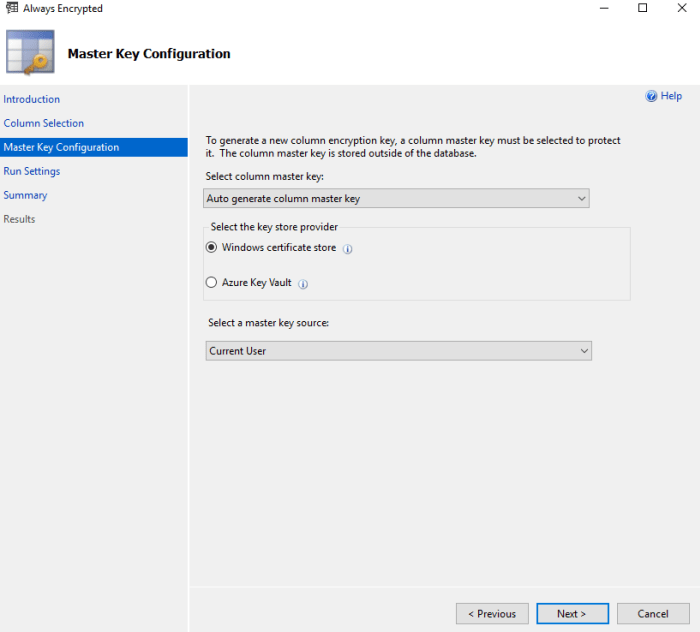Open the Select column master key dropdown
The image size is (700, 632).
coord(396,198)
